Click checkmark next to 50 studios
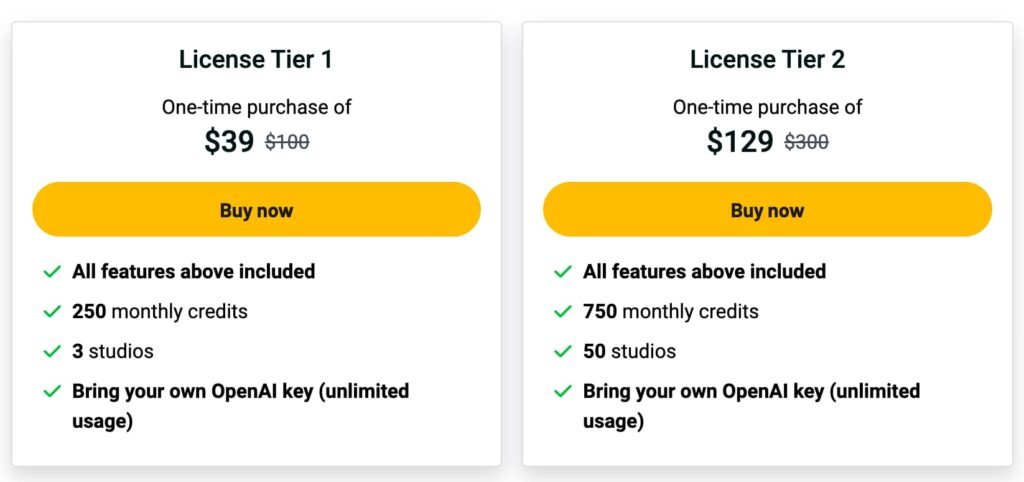Image resolution: width=1024 pixels, height=482 pixels. click(x=562, y=351)
